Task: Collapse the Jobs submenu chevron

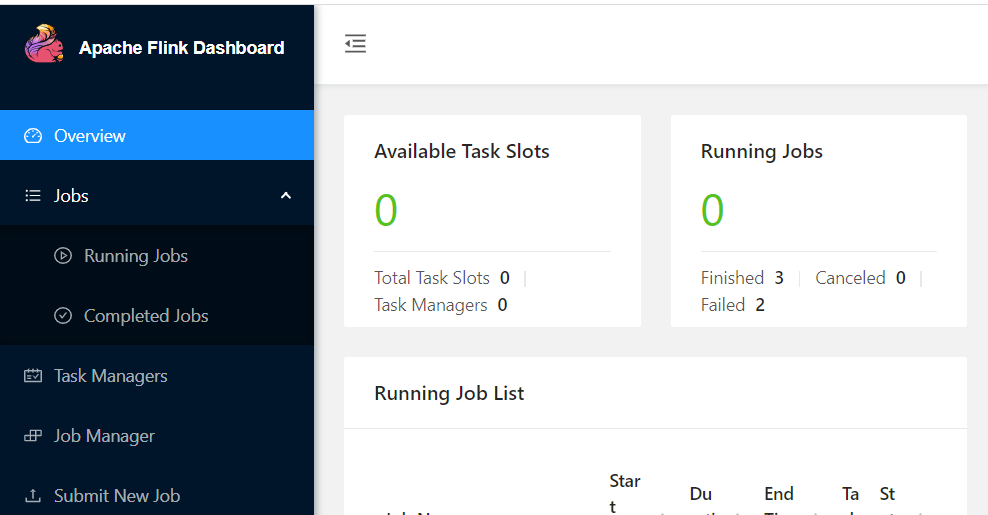Action: 285,195
